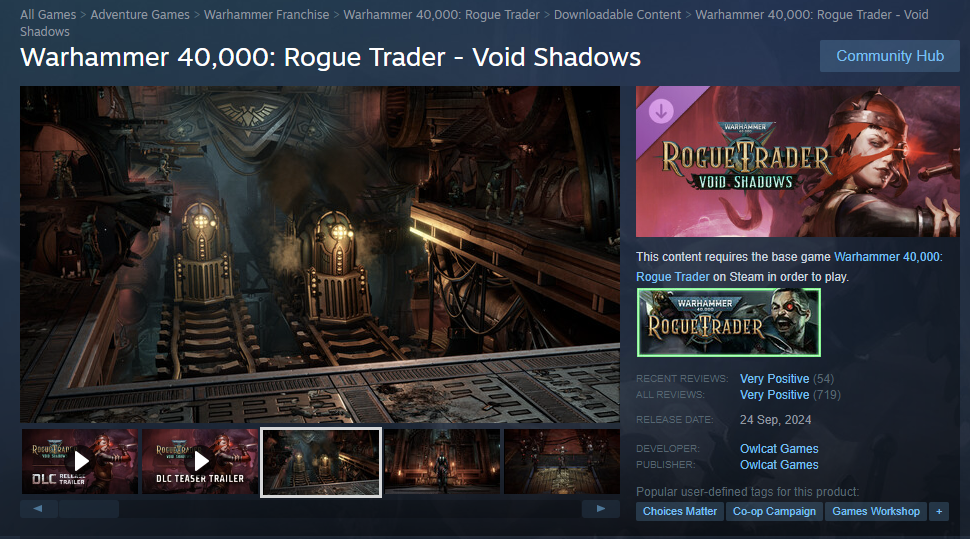970x539 pixels.
Task: Click the thumbnail strip scrollbar handle
Action: [88, 509]
